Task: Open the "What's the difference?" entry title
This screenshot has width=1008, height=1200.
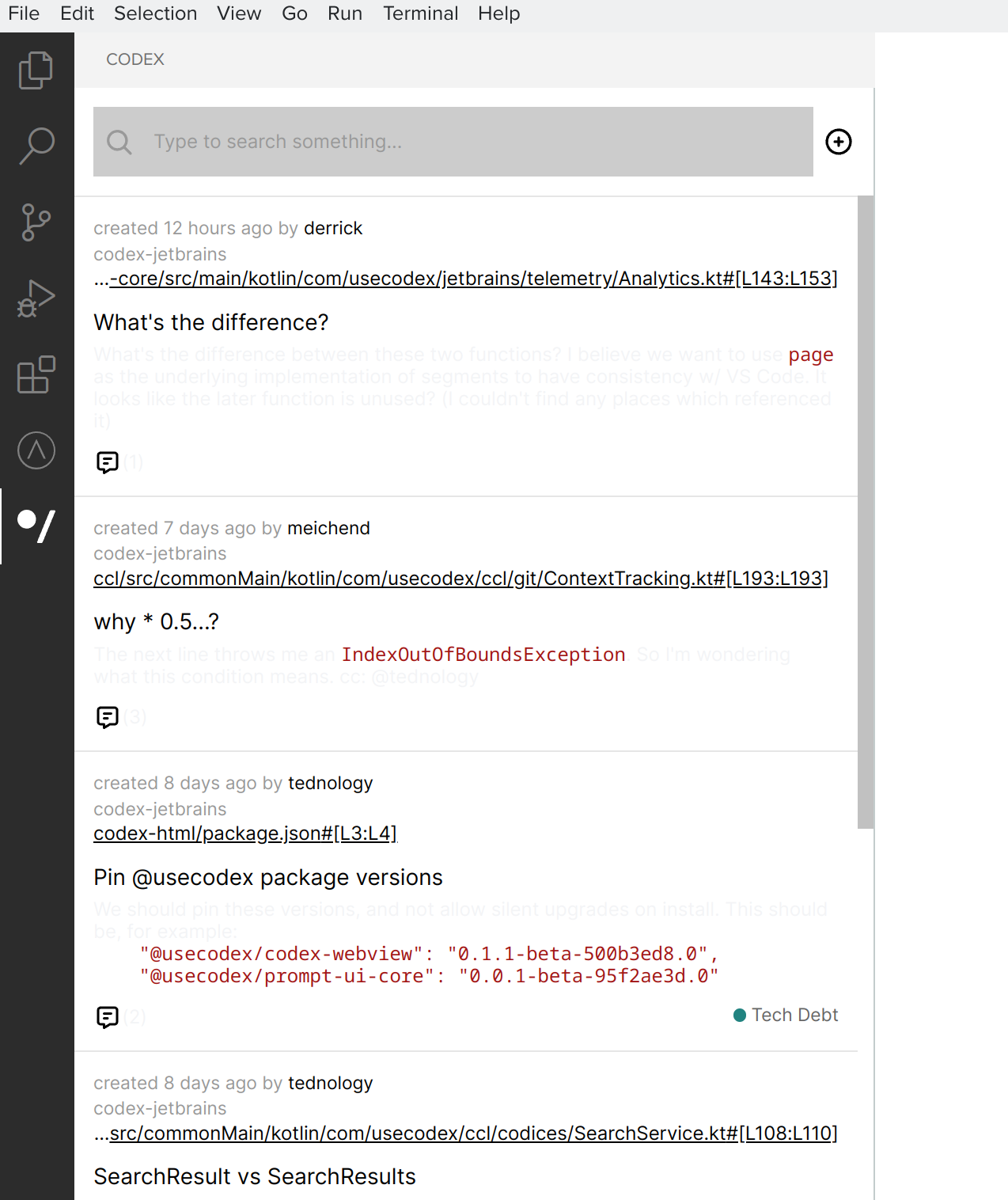Action: tap(211, 323)
